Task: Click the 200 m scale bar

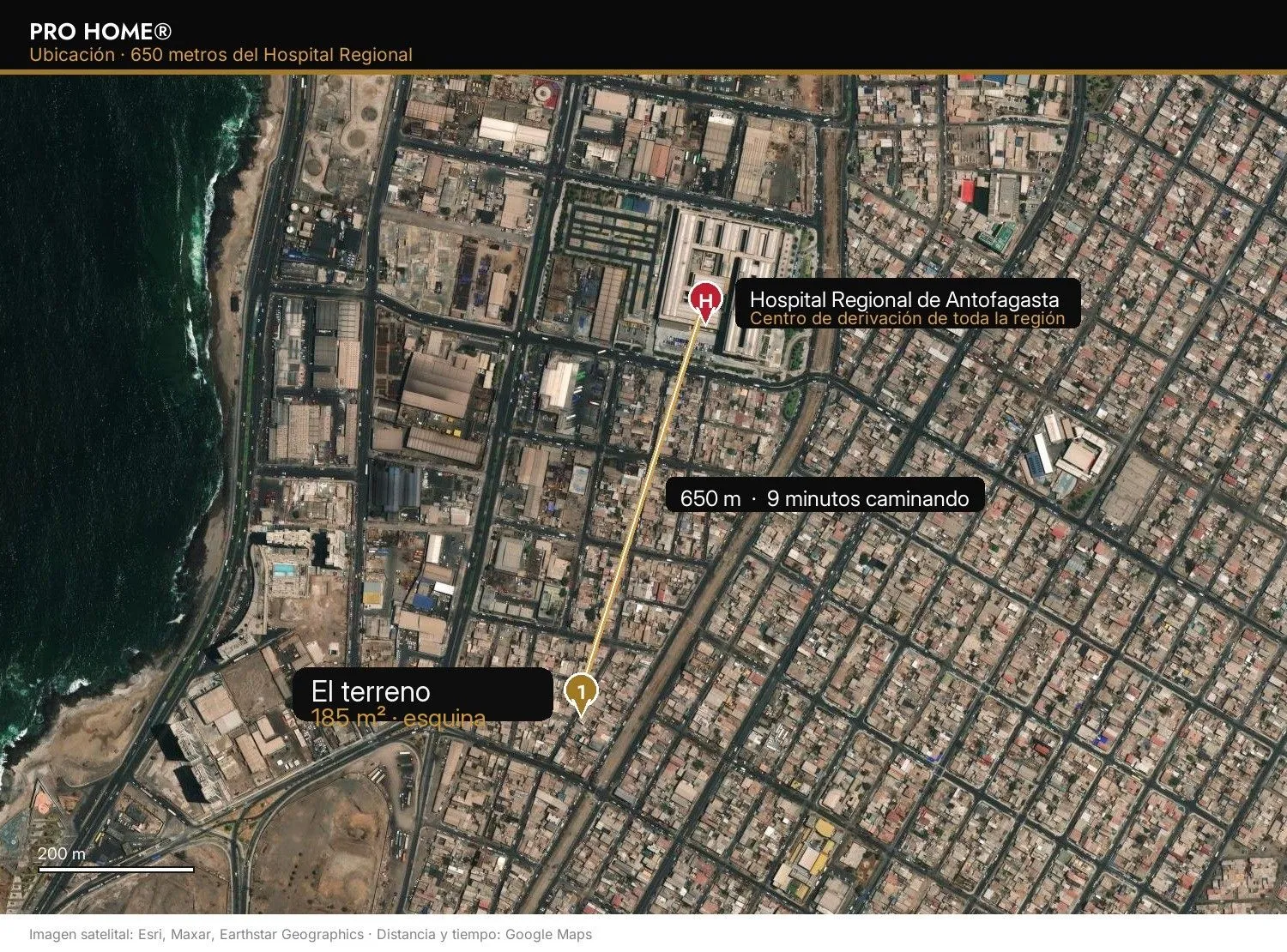Action: tap(116, 869)
